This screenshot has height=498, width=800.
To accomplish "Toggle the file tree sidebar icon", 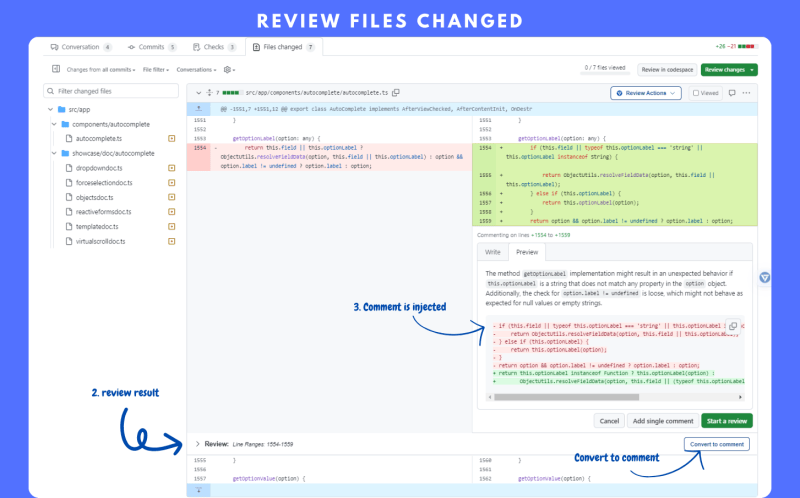I will [56, 69].
